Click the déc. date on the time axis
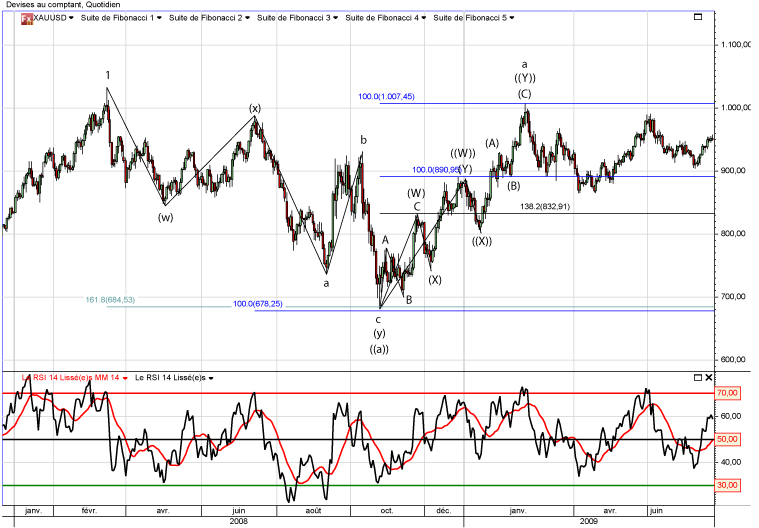Viewport: 759px width, 528px height. (443, 511)
